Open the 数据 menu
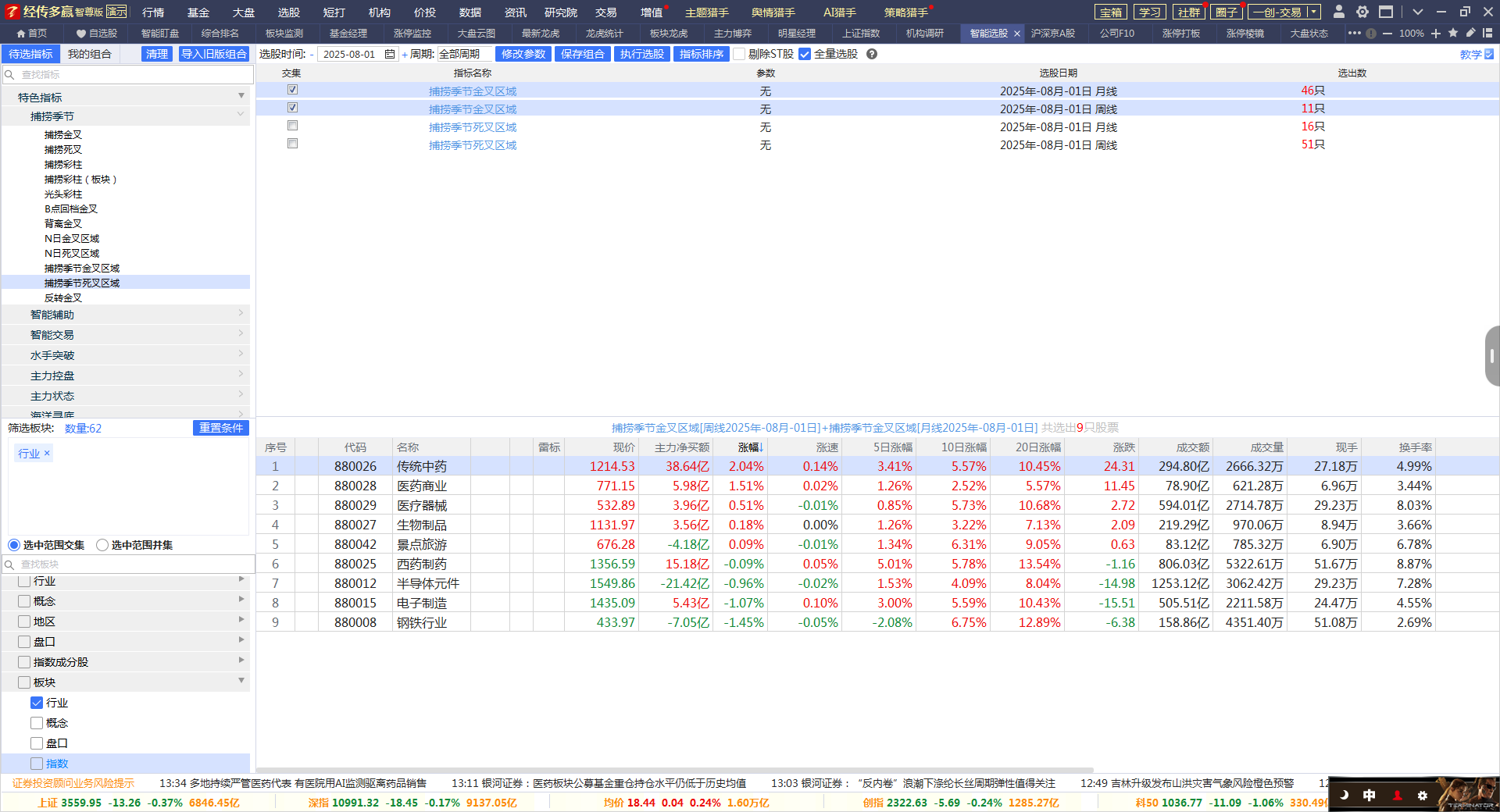This screenshot has height=812, width=1500. (x=470, y=12)
